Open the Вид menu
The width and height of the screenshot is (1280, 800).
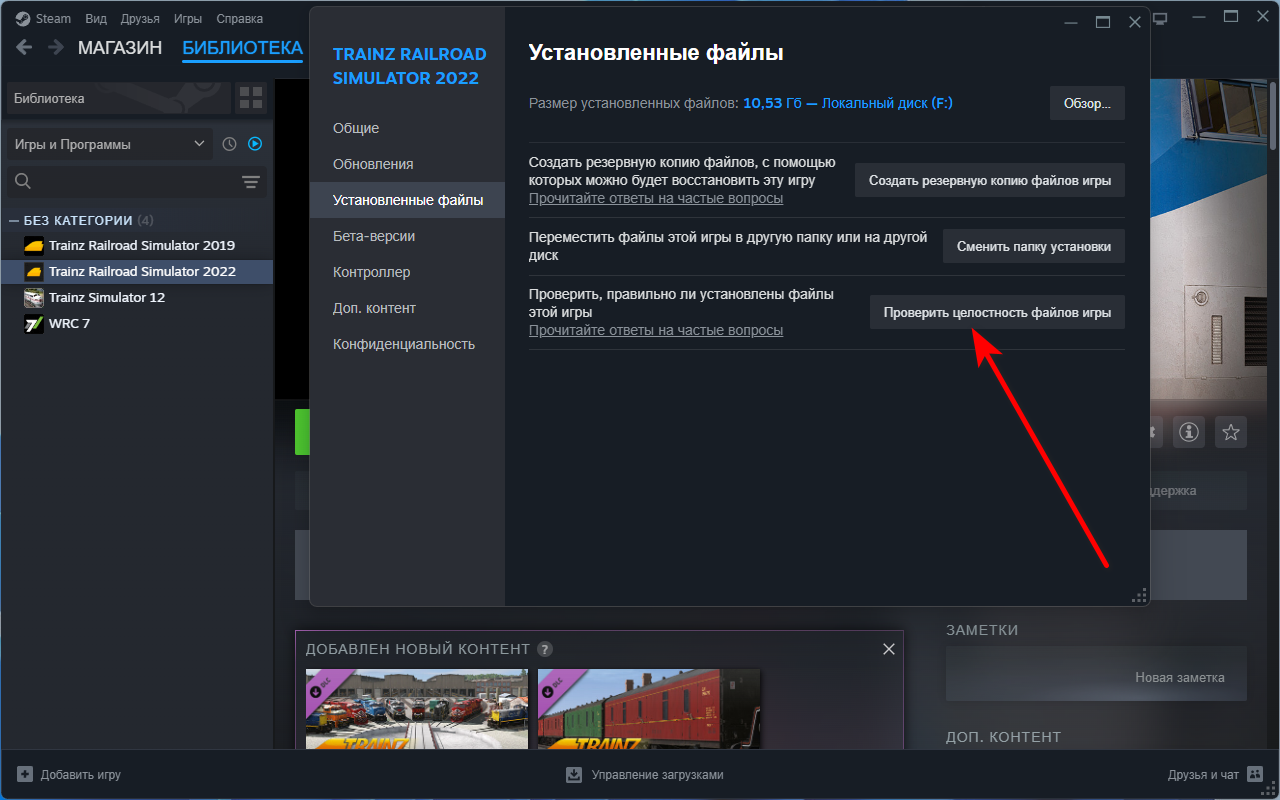click(x=96, y=19)
